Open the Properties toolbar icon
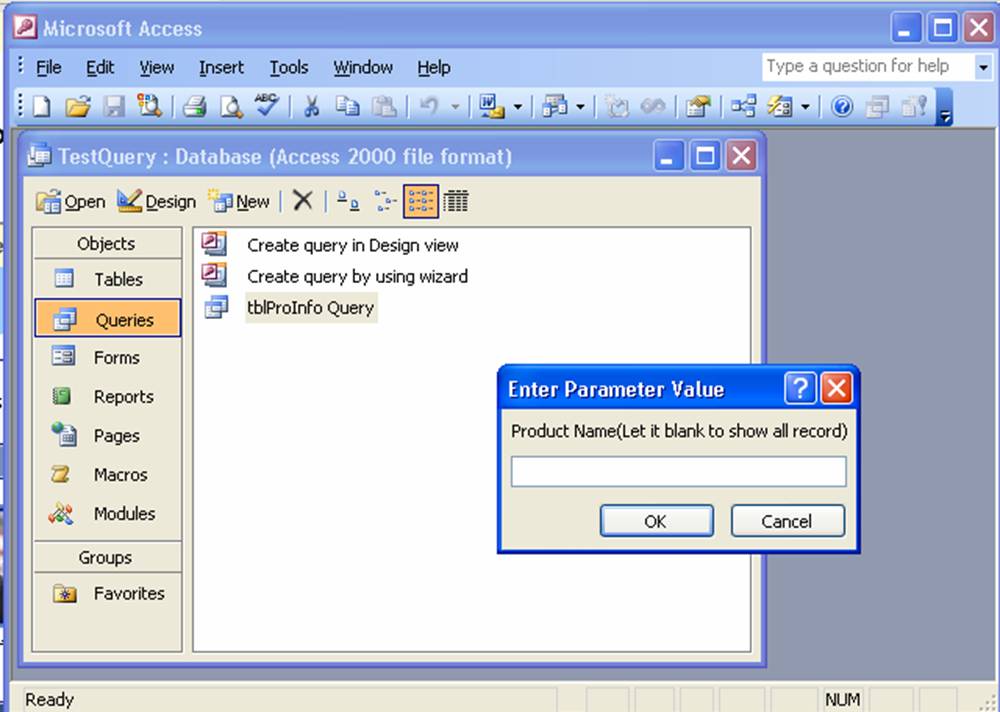 tap(698, 107)
